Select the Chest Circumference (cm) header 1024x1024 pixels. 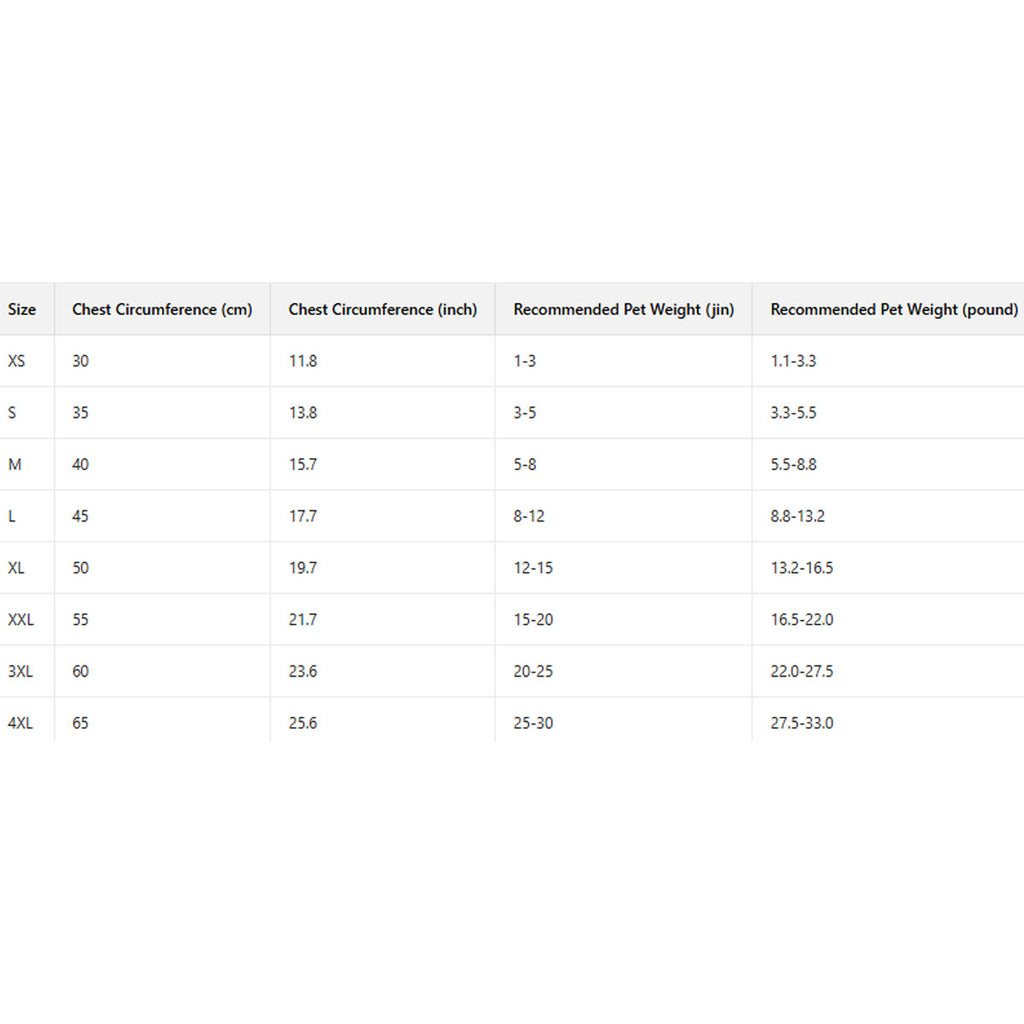162,310
